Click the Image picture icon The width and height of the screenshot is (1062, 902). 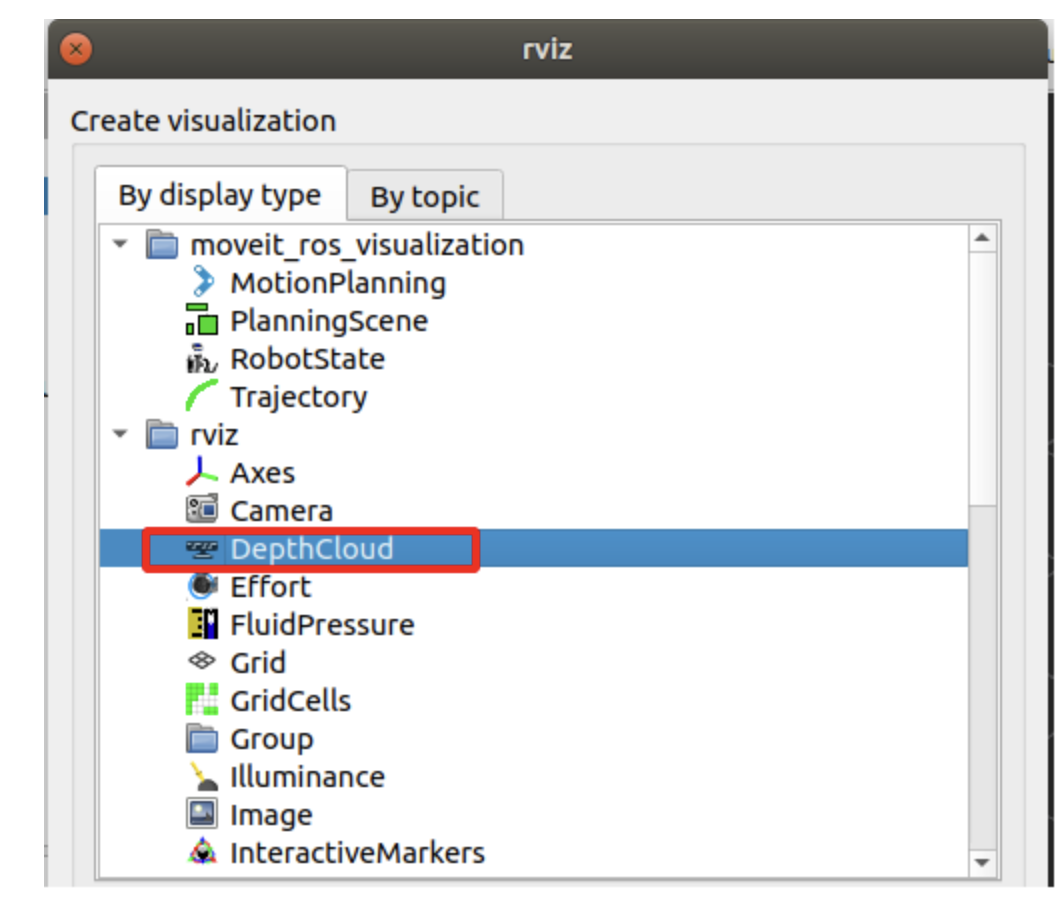click(x=202, y=814)
